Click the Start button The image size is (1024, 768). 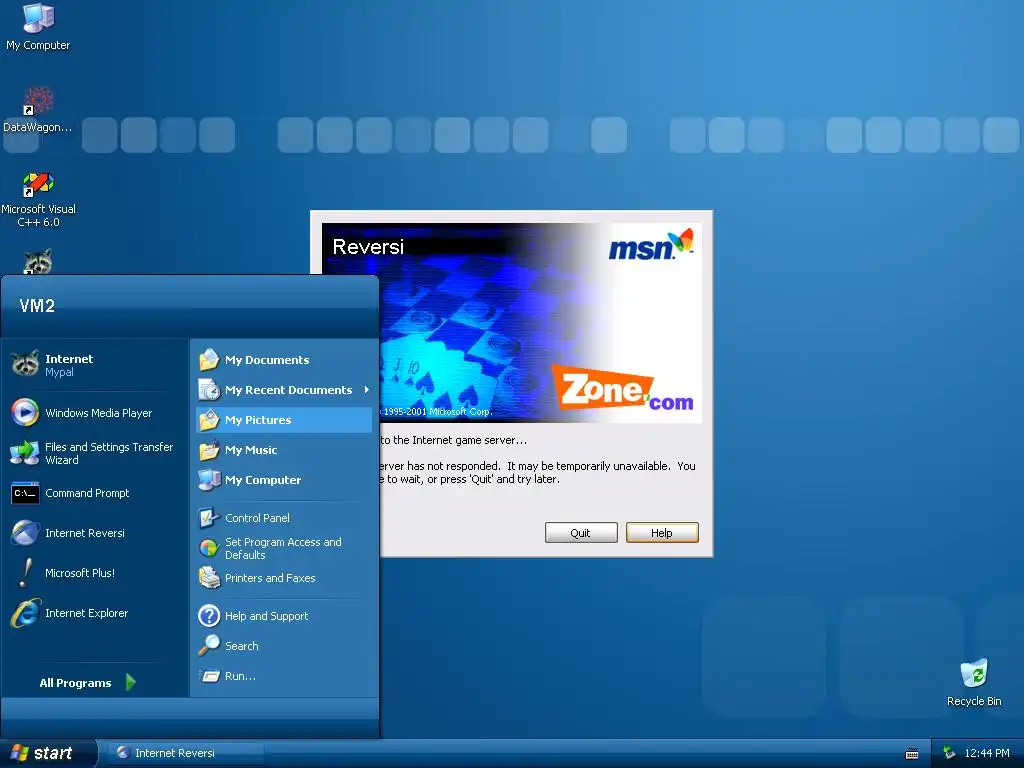[x=47, y=753]
